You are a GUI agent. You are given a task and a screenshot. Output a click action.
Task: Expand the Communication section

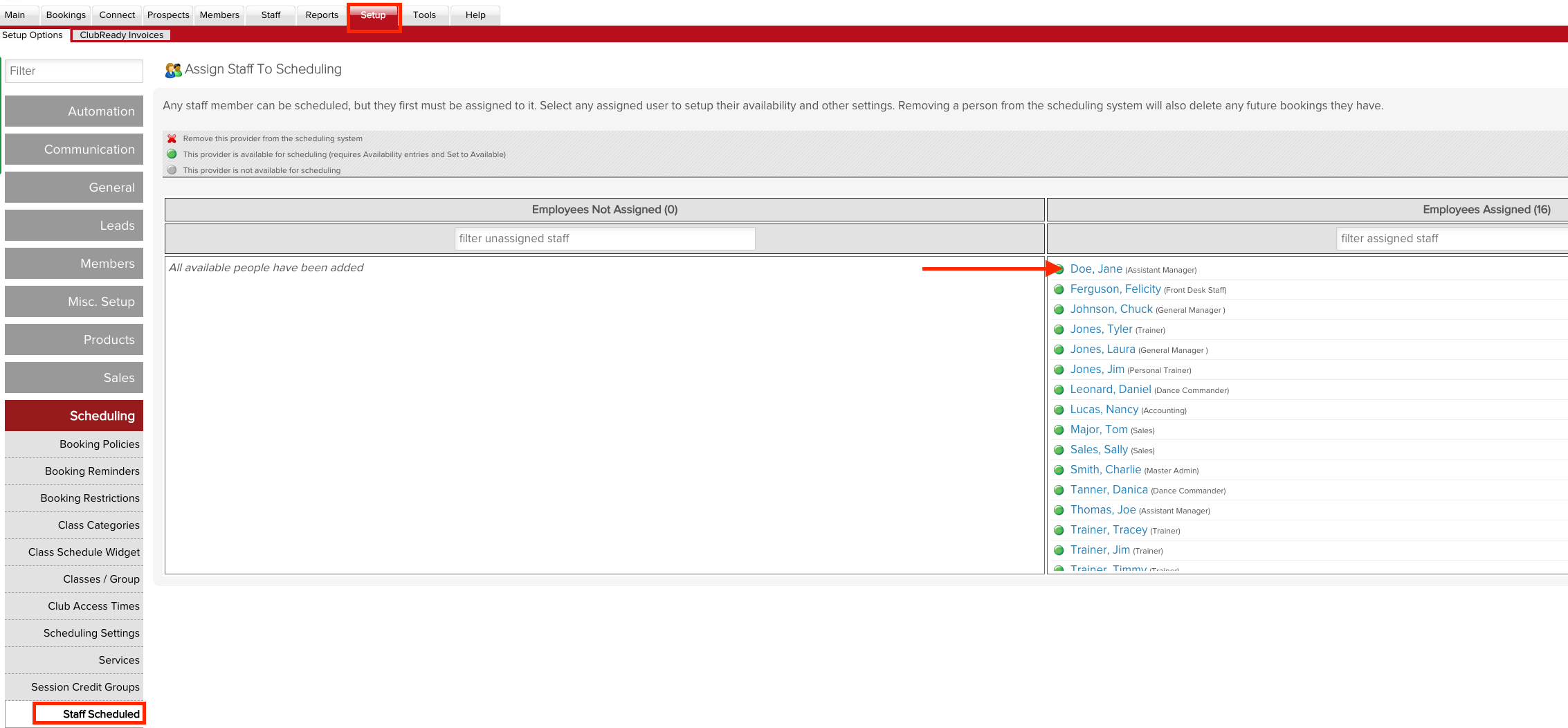[x=73, y=149]
